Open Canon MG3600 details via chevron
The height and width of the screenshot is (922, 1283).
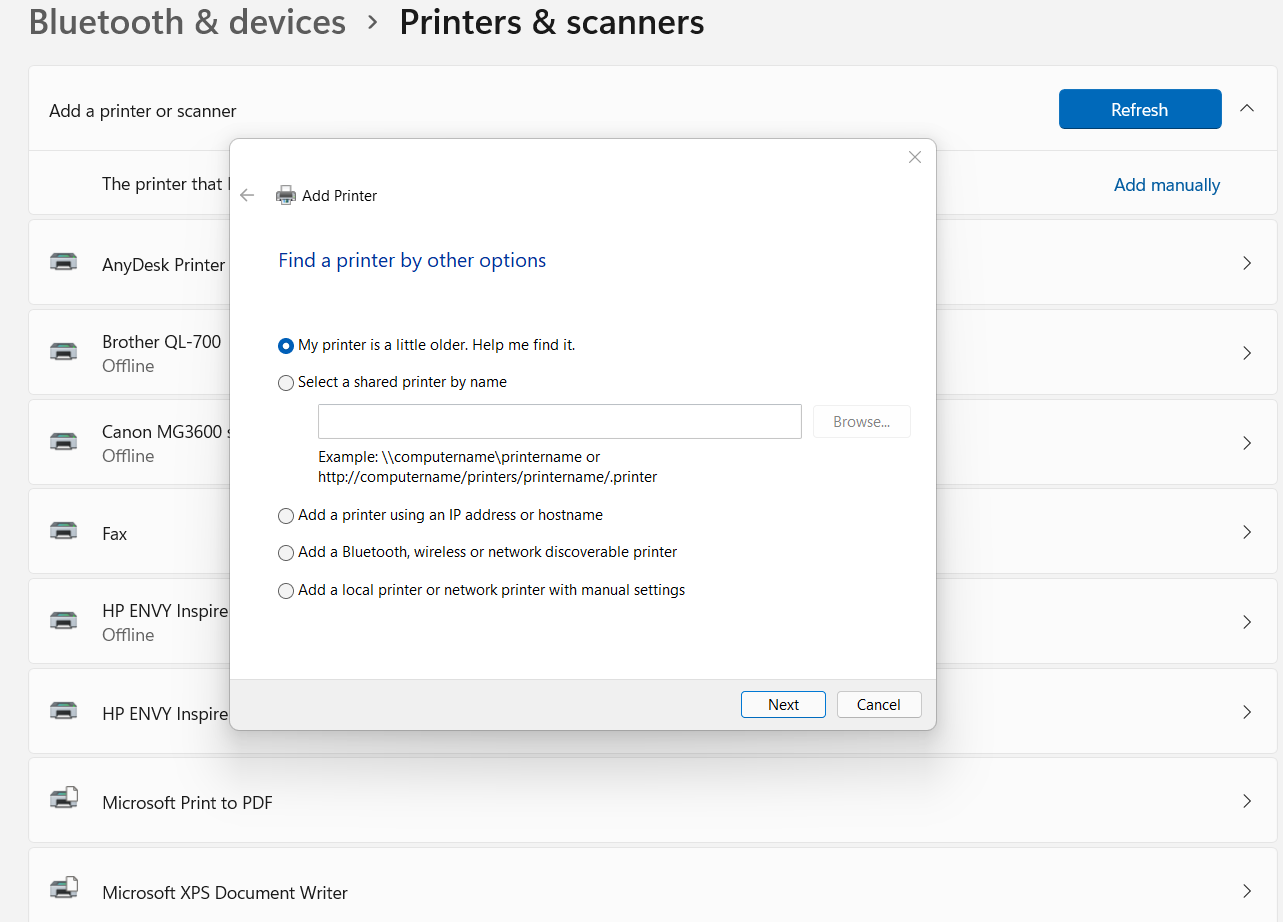pos(1247,442)
